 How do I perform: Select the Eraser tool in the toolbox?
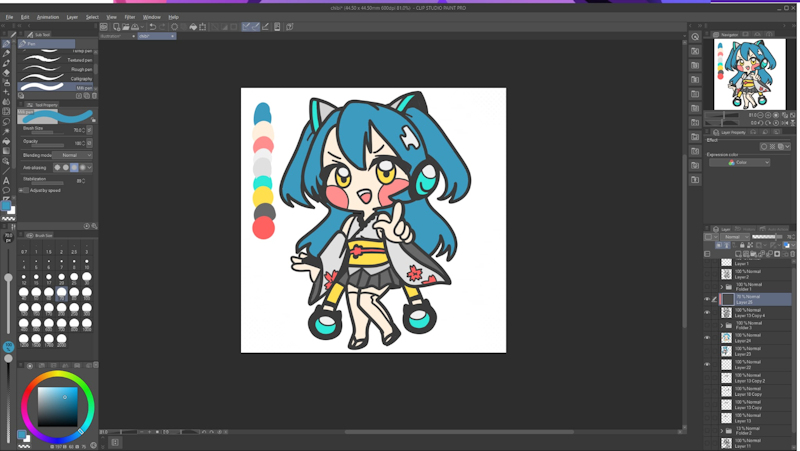[6, 73]
